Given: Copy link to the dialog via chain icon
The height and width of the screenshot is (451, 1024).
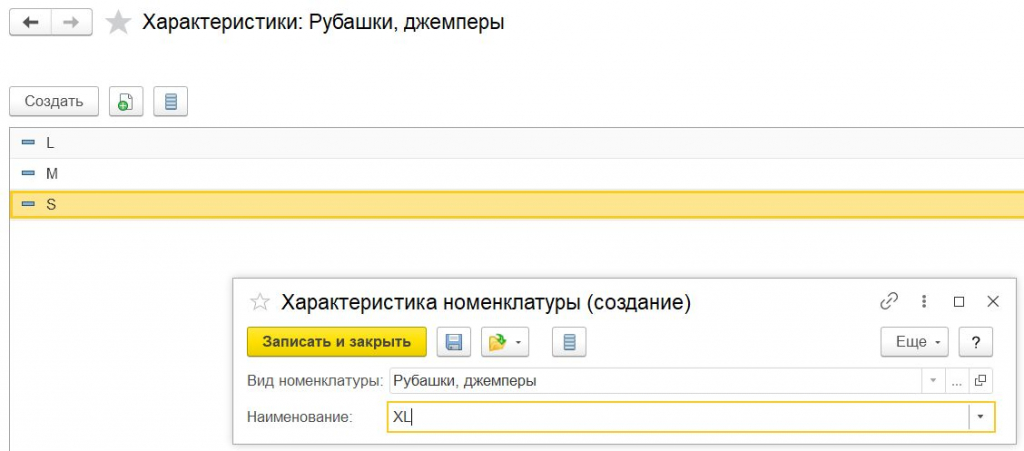Looking at the screenshot, I should [x=889, y=301].
